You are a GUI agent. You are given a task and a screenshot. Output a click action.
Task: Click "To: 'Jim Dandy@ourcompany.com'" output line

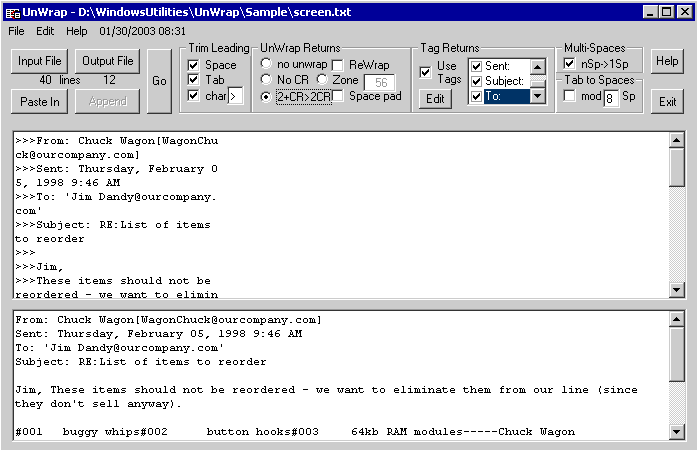pyautogui.click(x=120, y=348)
